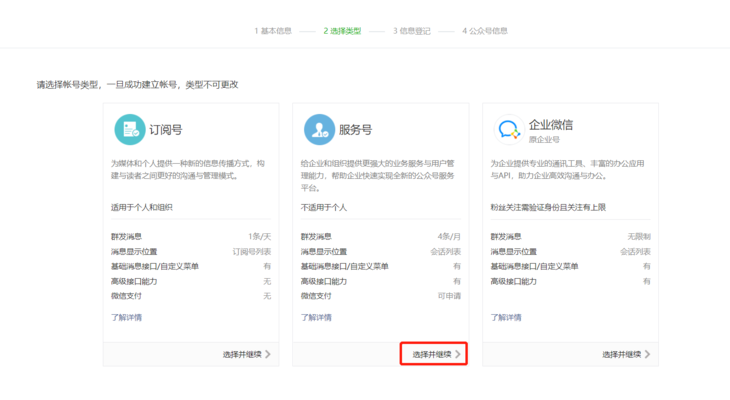Open 了解详情 link in 订阅号 card
Viewport: 730px width, 400px height.
(x=126, y=317)
